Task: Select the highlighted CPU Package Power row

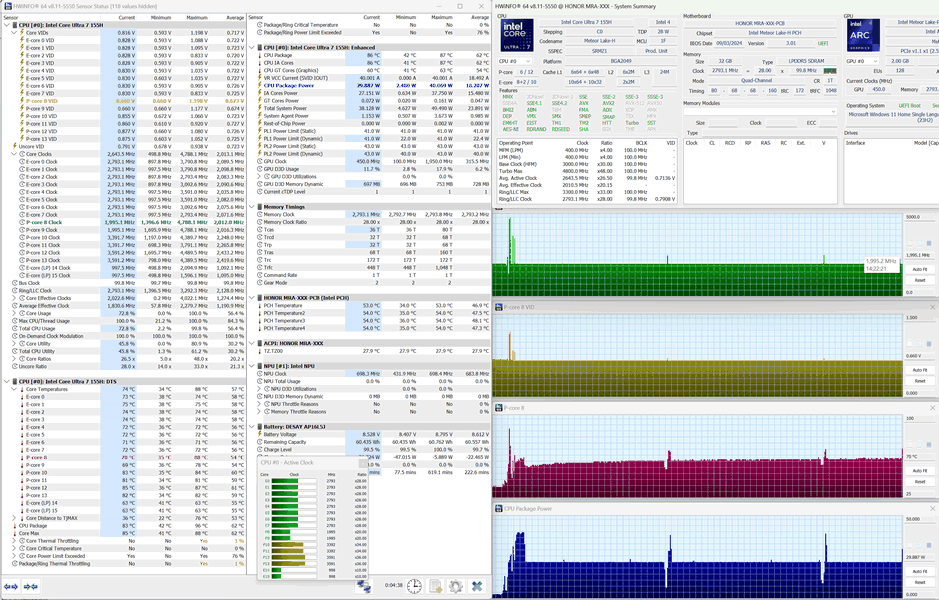Action: coord(372,86)
